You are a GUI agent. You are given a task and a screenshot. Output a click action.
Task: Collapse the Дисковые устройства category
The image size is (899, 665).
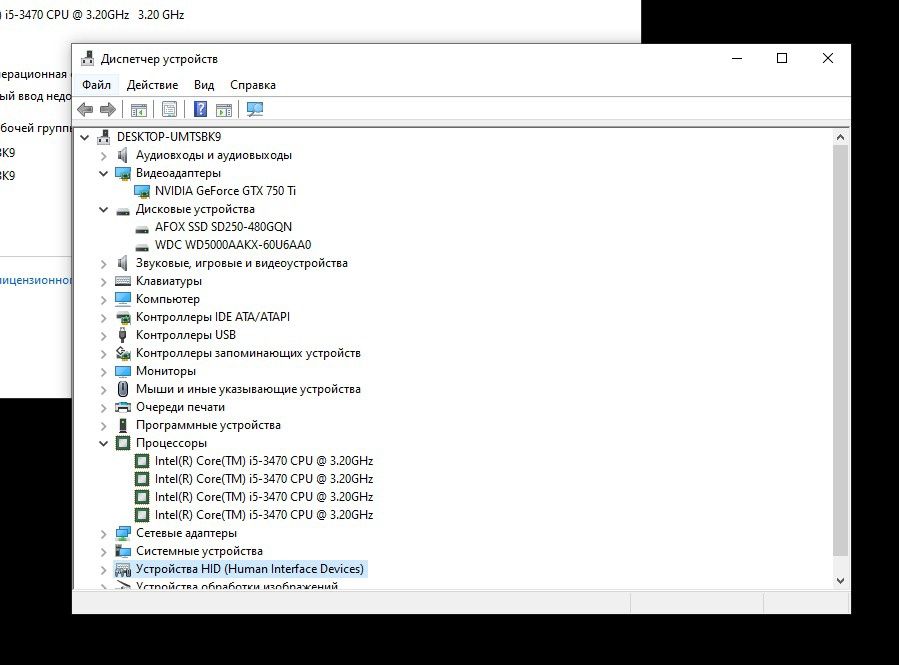104,209
